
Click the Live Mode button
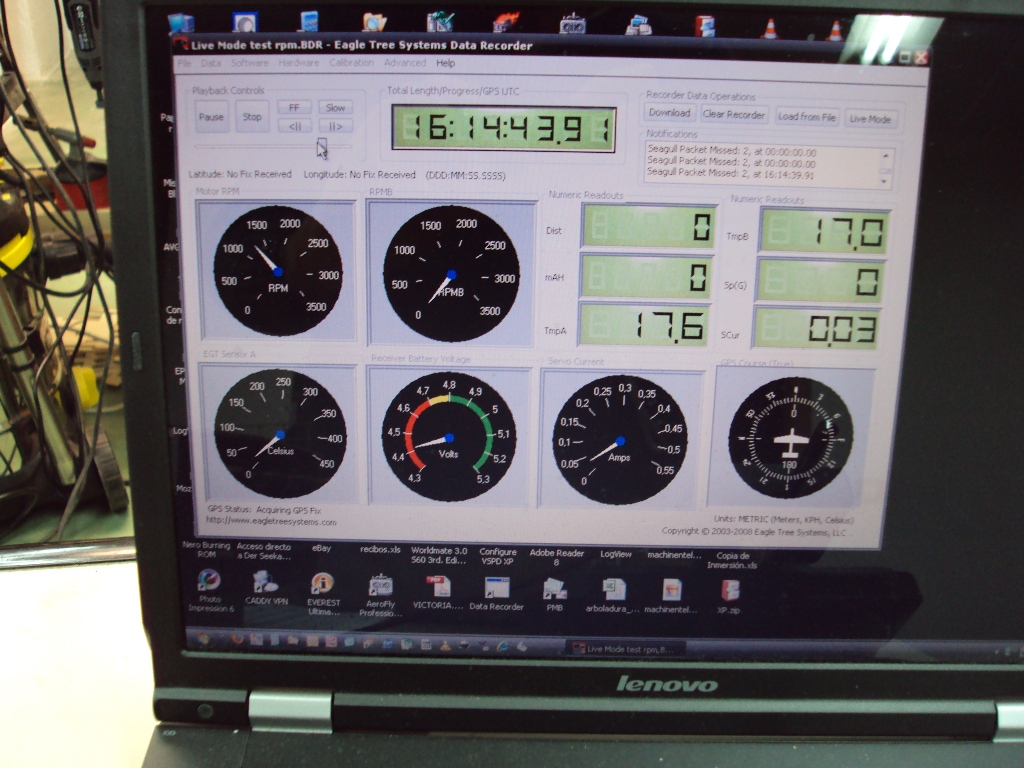tap(870, 119)
